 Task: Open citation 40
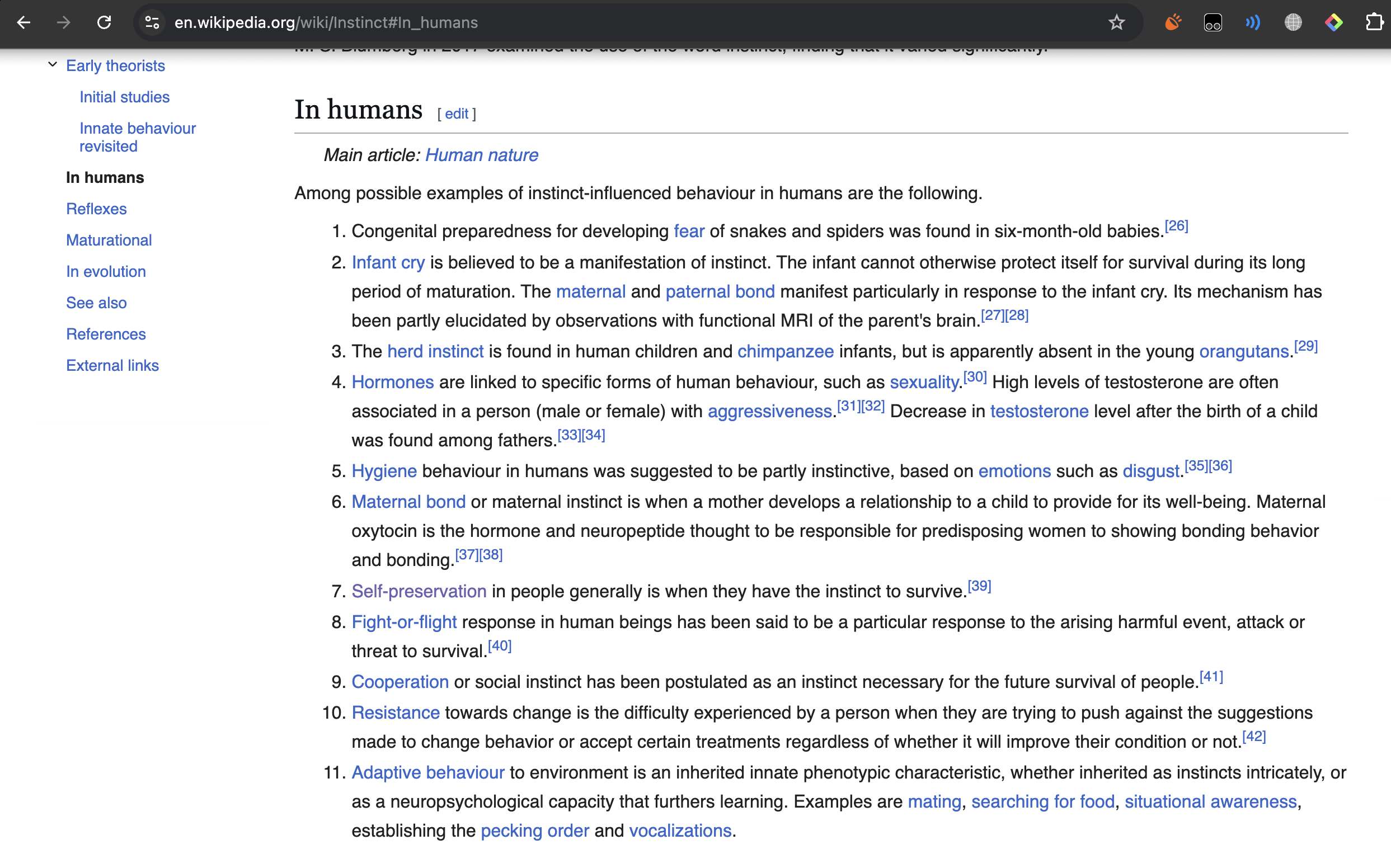coord(500,646)
